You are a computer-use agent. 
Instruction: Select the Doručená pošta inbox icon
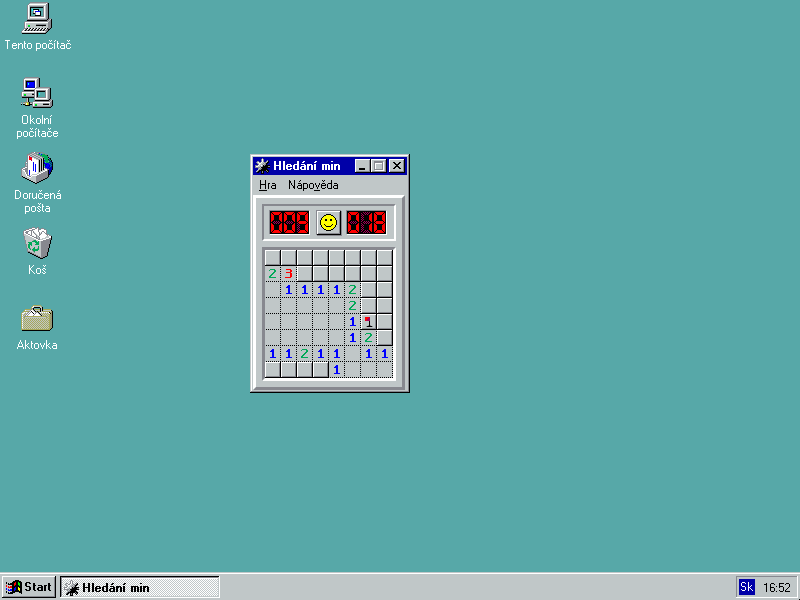click(37, 167)
